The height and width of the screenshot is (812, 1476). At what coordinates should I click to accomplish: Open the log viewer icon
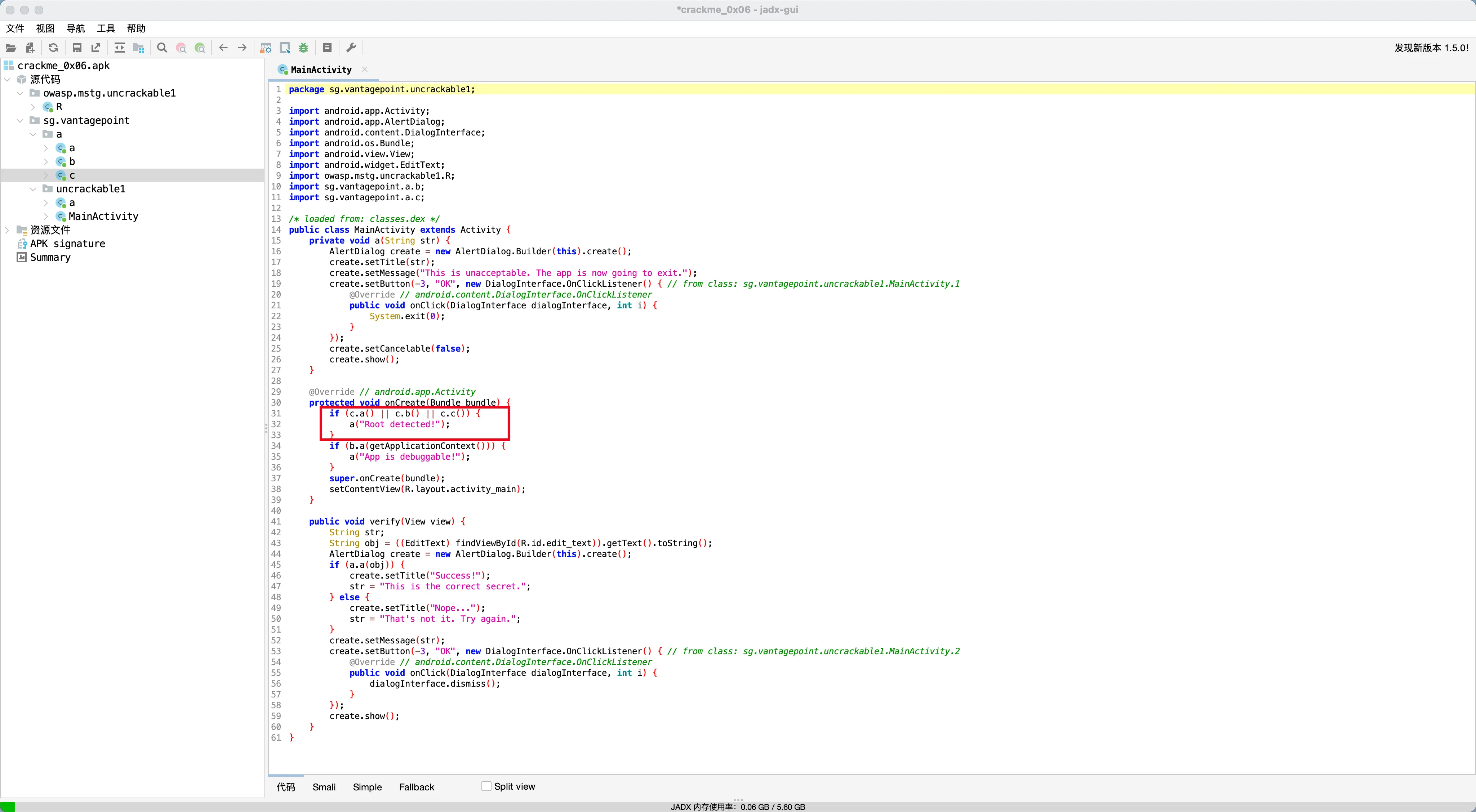pyautogui.click(x=327, y=48)
